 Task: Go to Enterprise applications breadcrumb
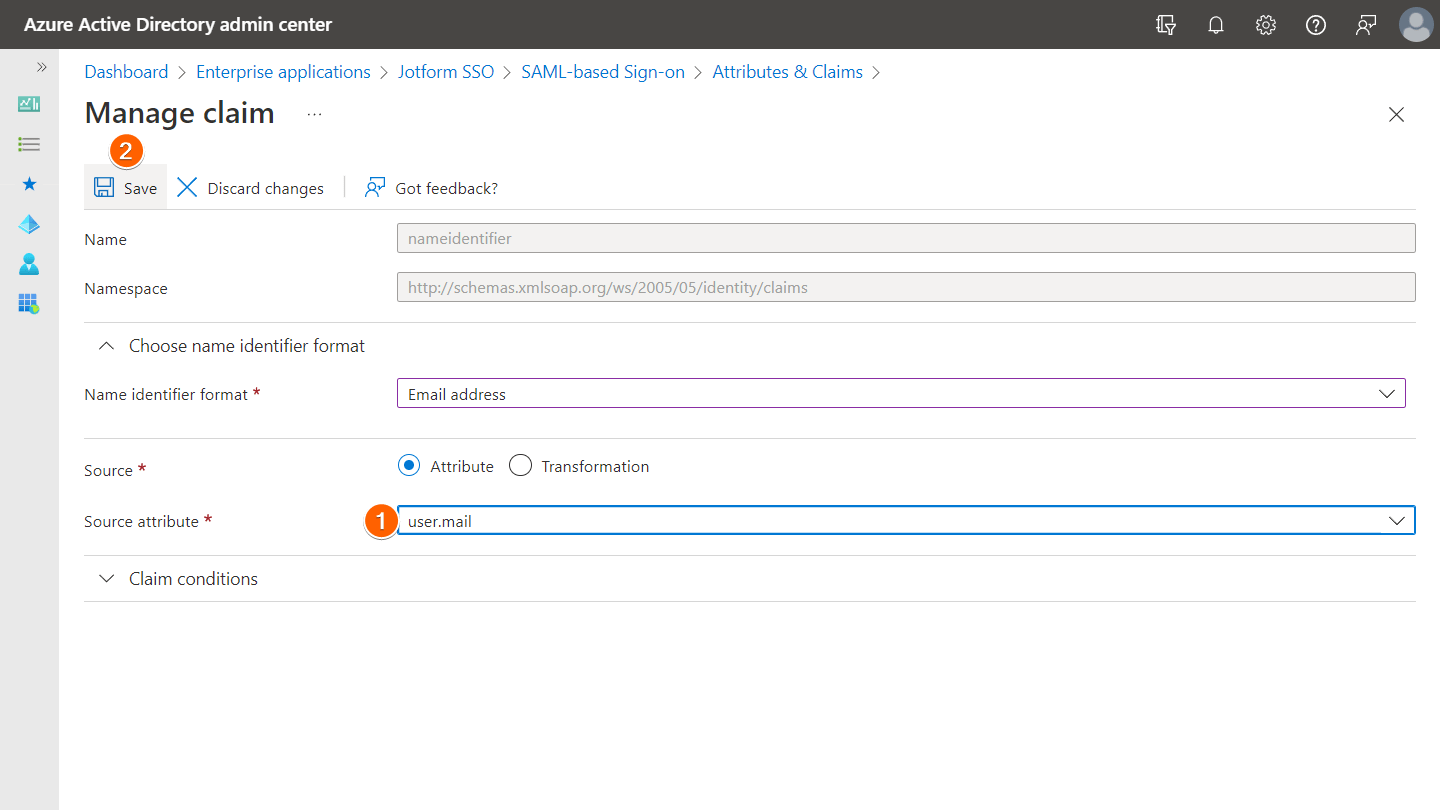[x=283, y=72]
